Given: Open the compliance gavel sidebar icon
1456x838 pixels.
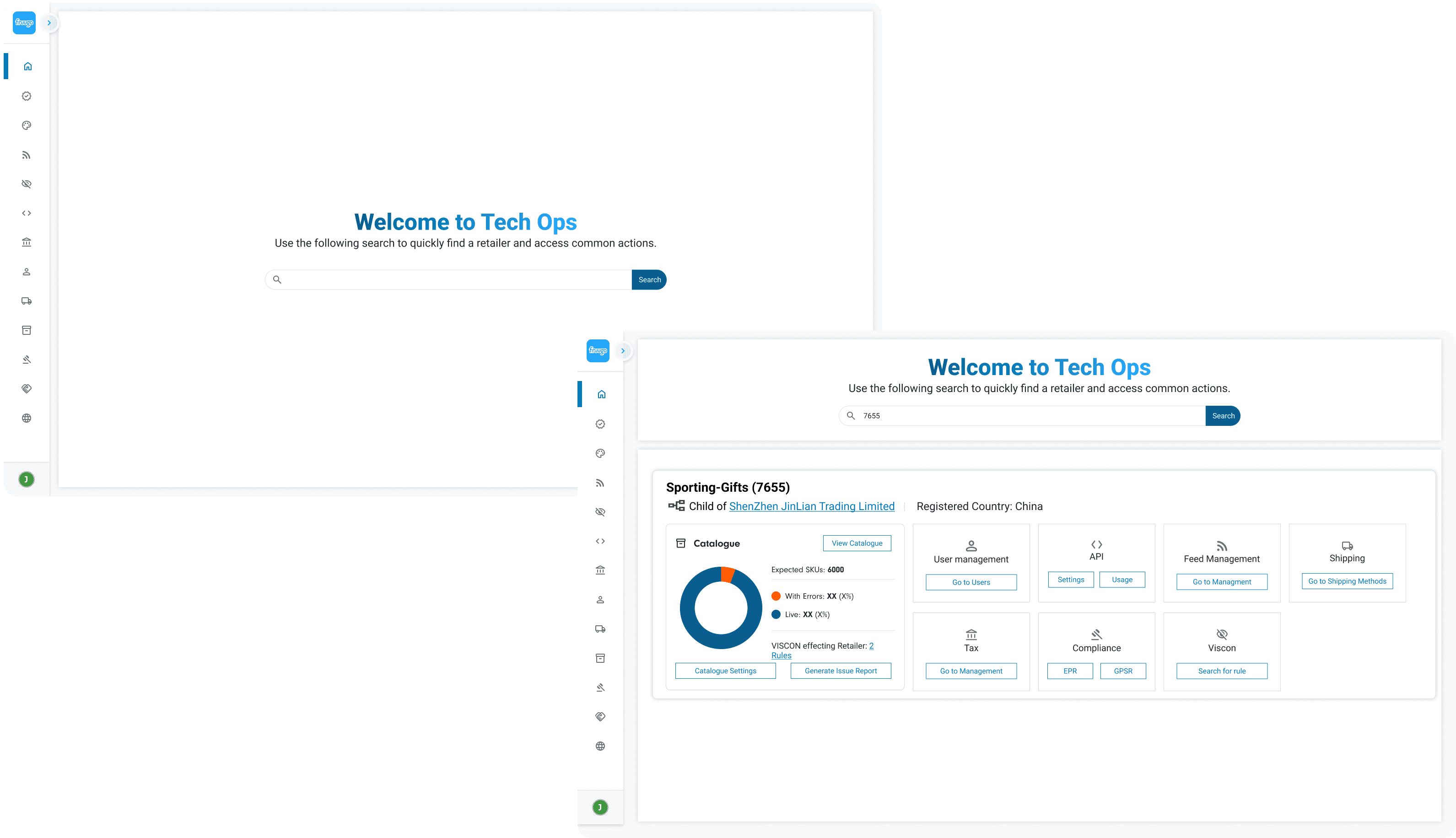Looking at the screenshot, I should 27,360.
